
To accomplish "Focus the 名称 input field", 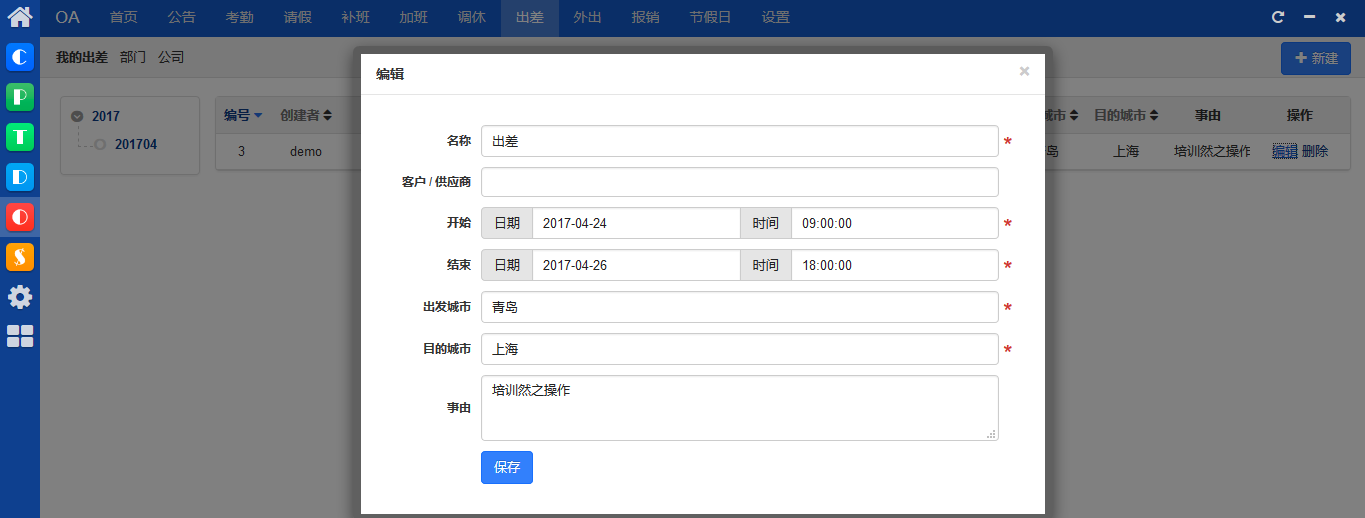I will tap(740, 141).
